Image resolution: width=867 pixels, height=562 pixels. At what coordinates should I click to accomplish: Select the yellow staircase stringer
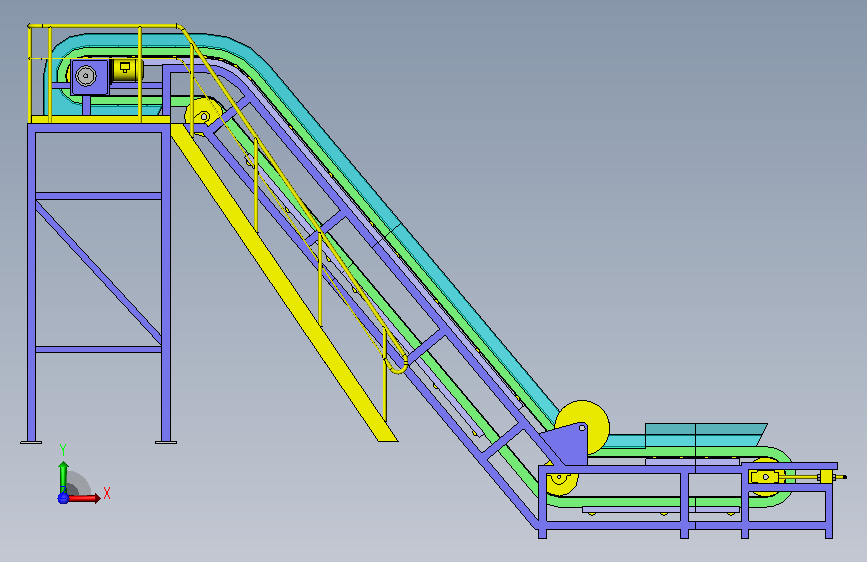coord(283,282)
